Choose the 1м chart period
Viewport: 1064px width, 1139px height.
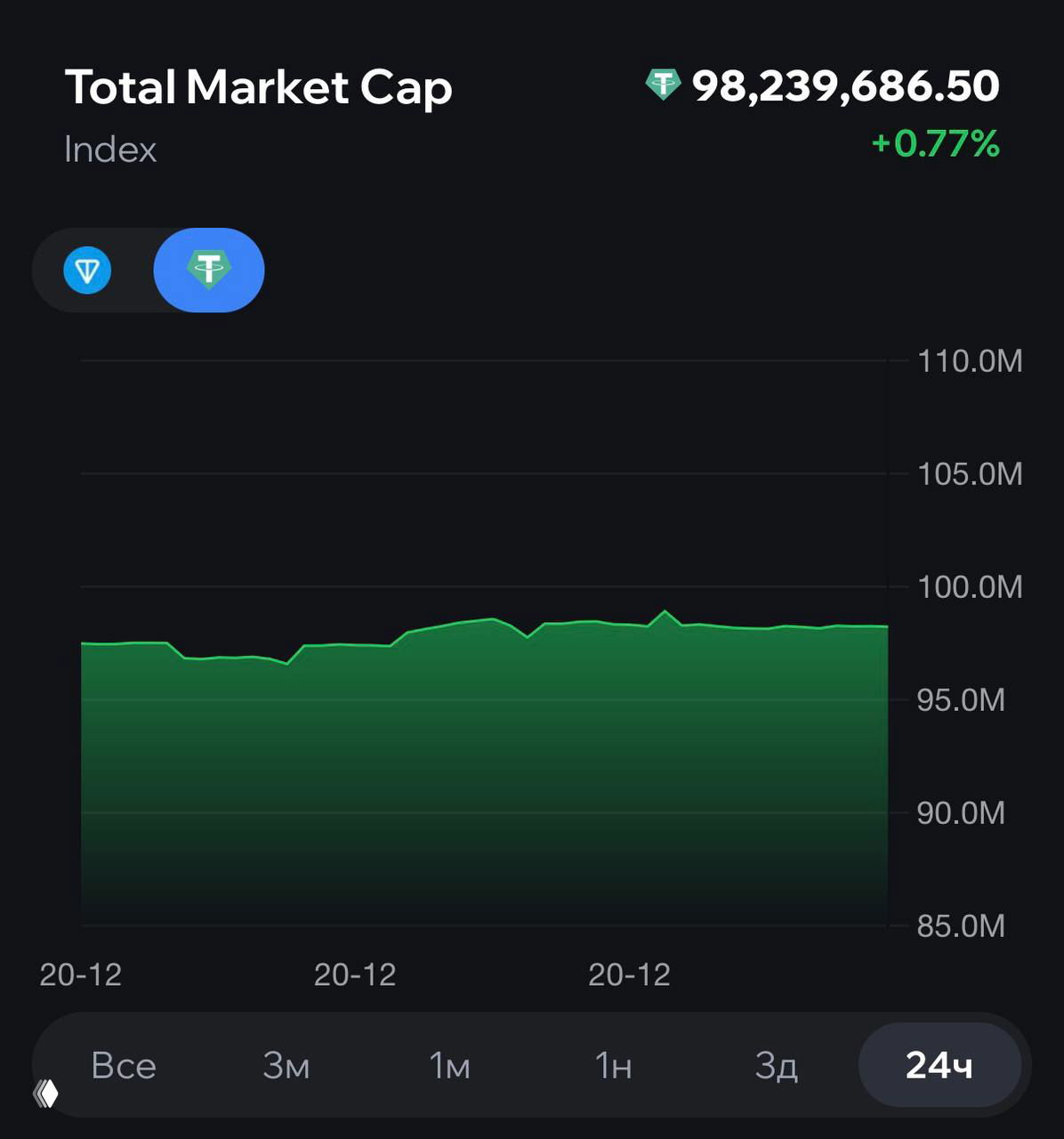click(x=449, y=1065)
